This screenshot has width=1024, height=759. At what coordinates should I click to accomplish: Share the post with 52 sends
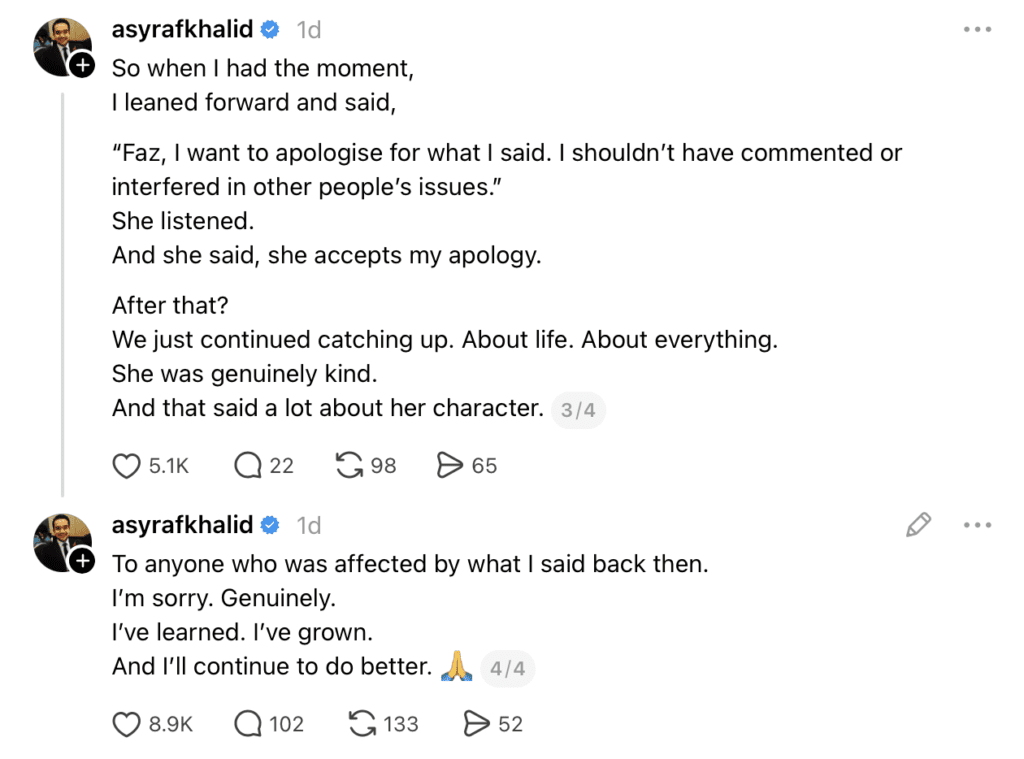[x=477, y=723]
